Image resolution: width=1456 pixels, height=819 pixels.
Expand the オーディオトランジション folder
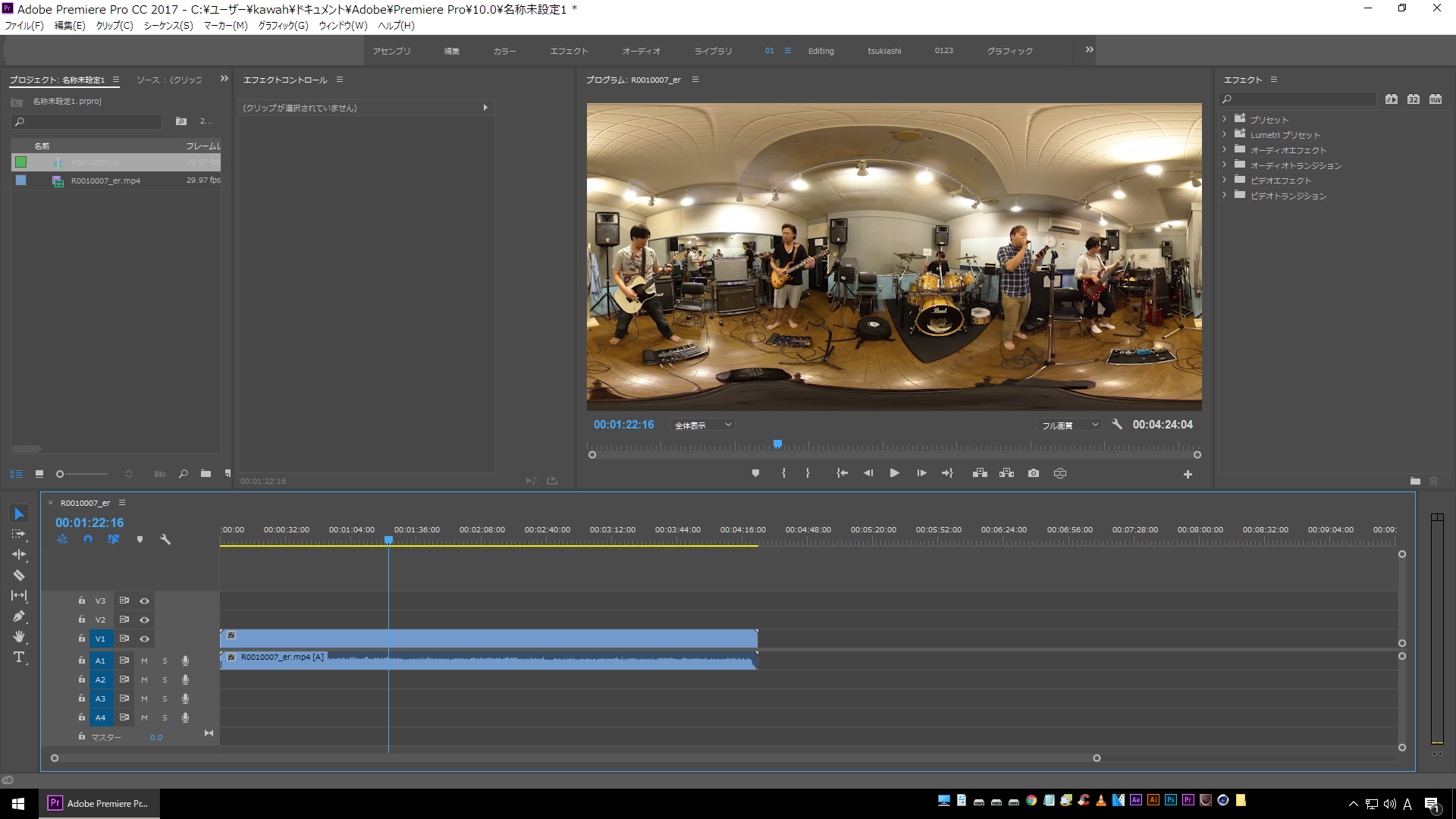1224,165
